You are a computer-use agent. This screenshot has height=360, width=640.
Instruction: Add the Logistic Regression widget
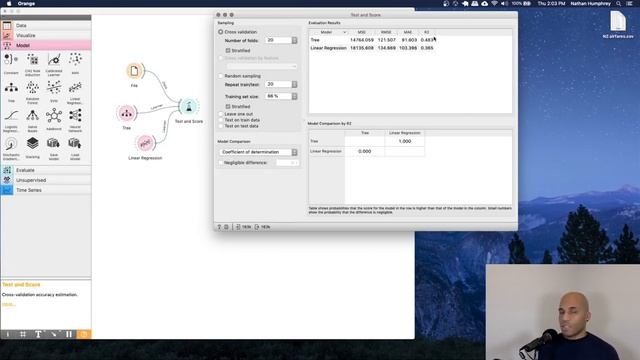11,119
